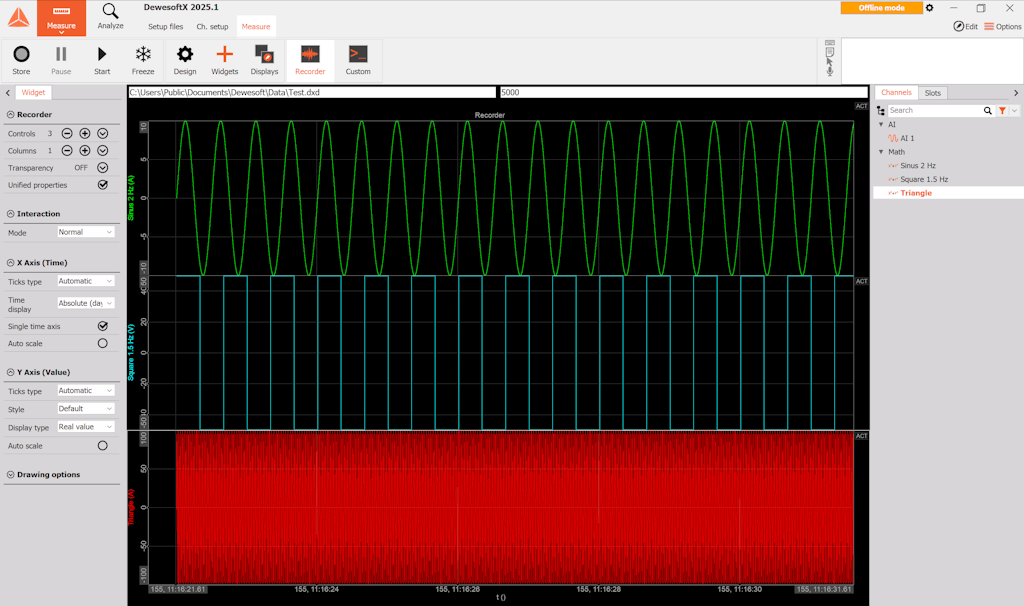The width and height of the screenshot is (1024, 606).
Task: Click the Pause acquisition button
Action: (61, 60)
